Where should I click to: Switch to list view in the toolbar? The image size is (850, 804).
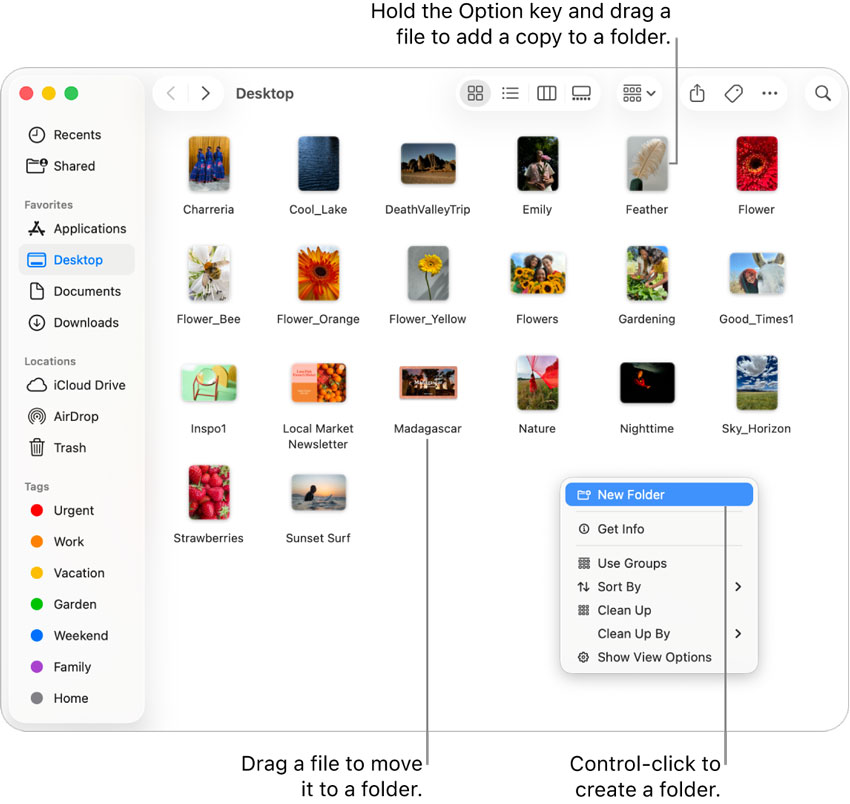510,93
